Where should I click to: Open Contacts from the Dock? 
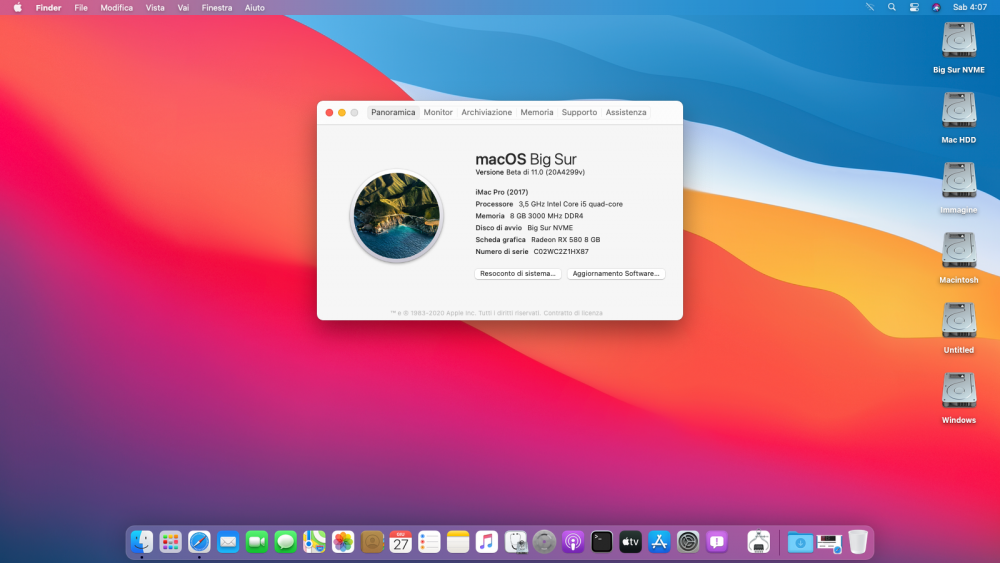(x=372, y=542)
